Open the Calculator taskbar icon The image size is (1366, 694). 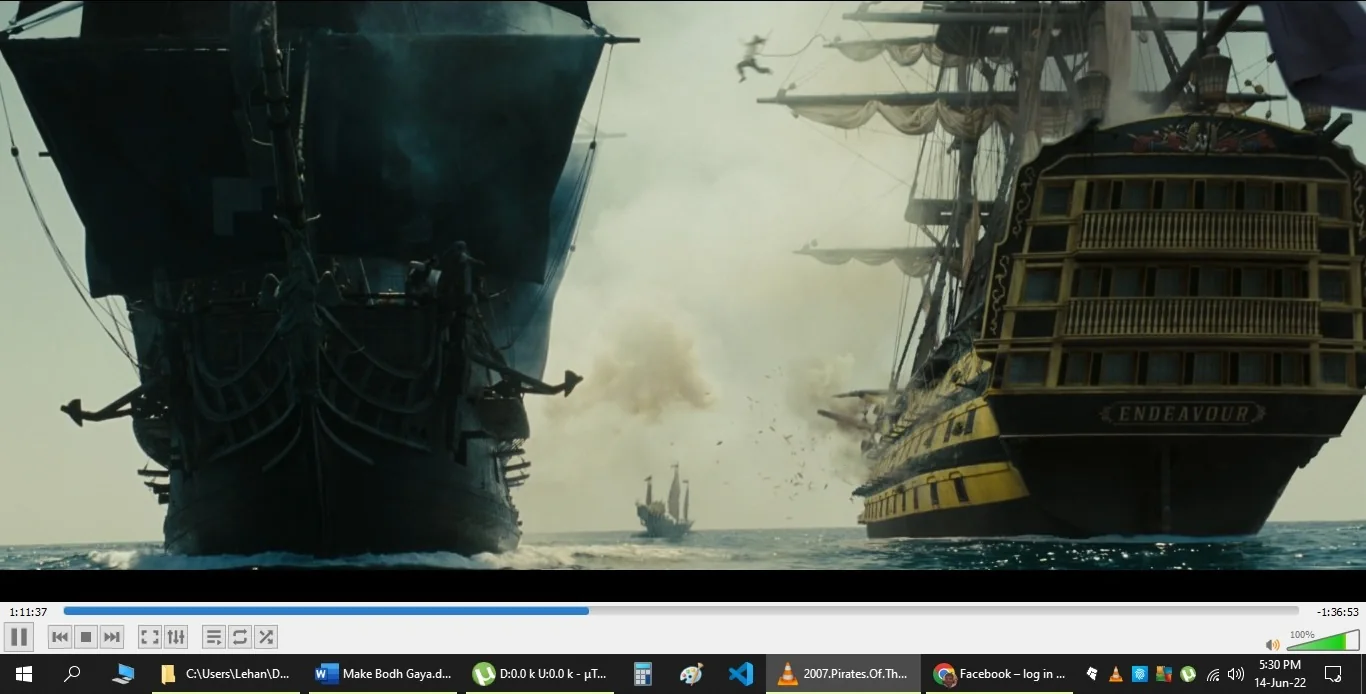point(643,674)
